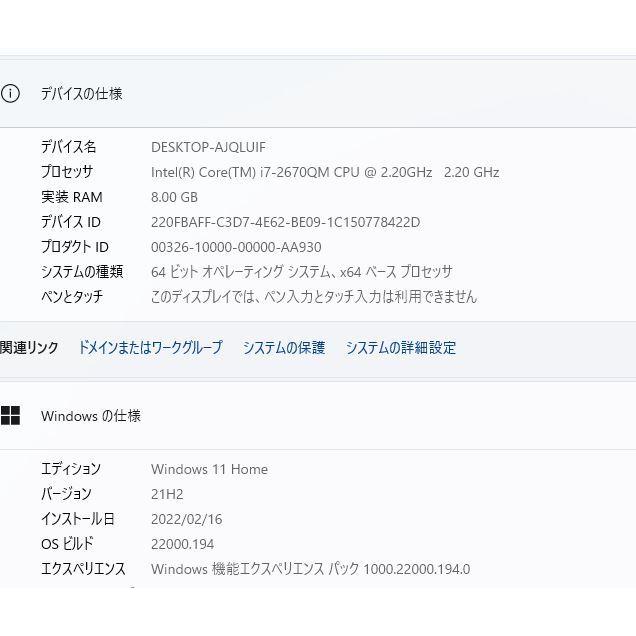Select the version value 21H2
The height and width of the screenshot is (636, 636).
click(x=167, y=494)
